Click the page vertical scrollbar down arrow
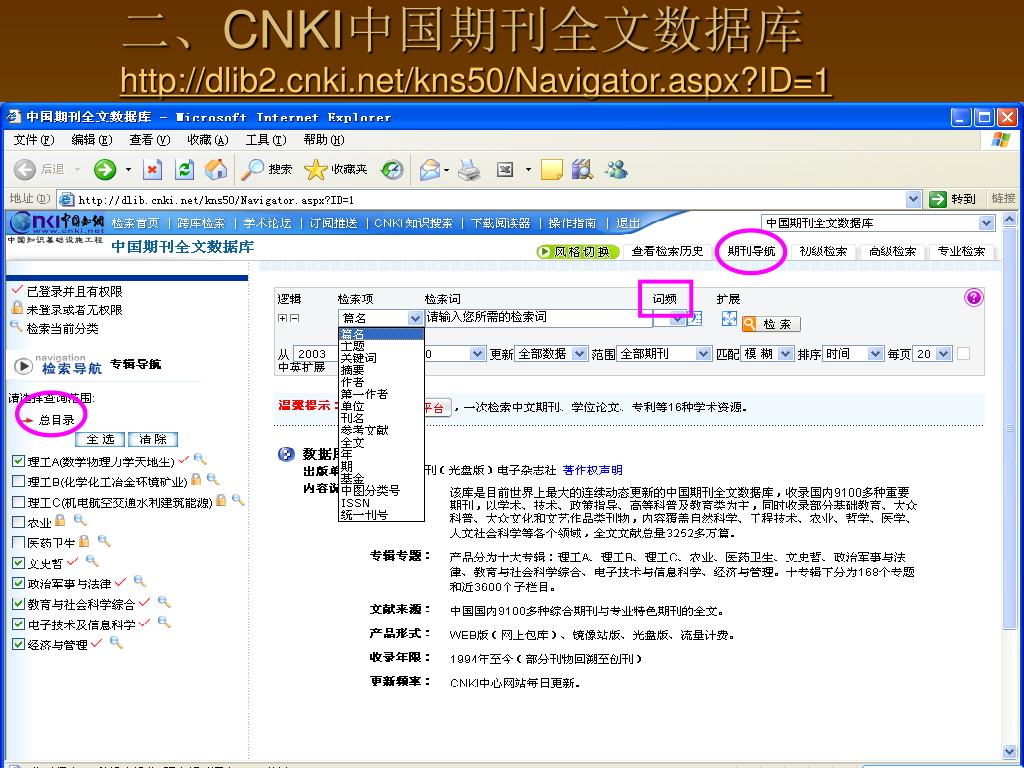 coord(1009,752)
